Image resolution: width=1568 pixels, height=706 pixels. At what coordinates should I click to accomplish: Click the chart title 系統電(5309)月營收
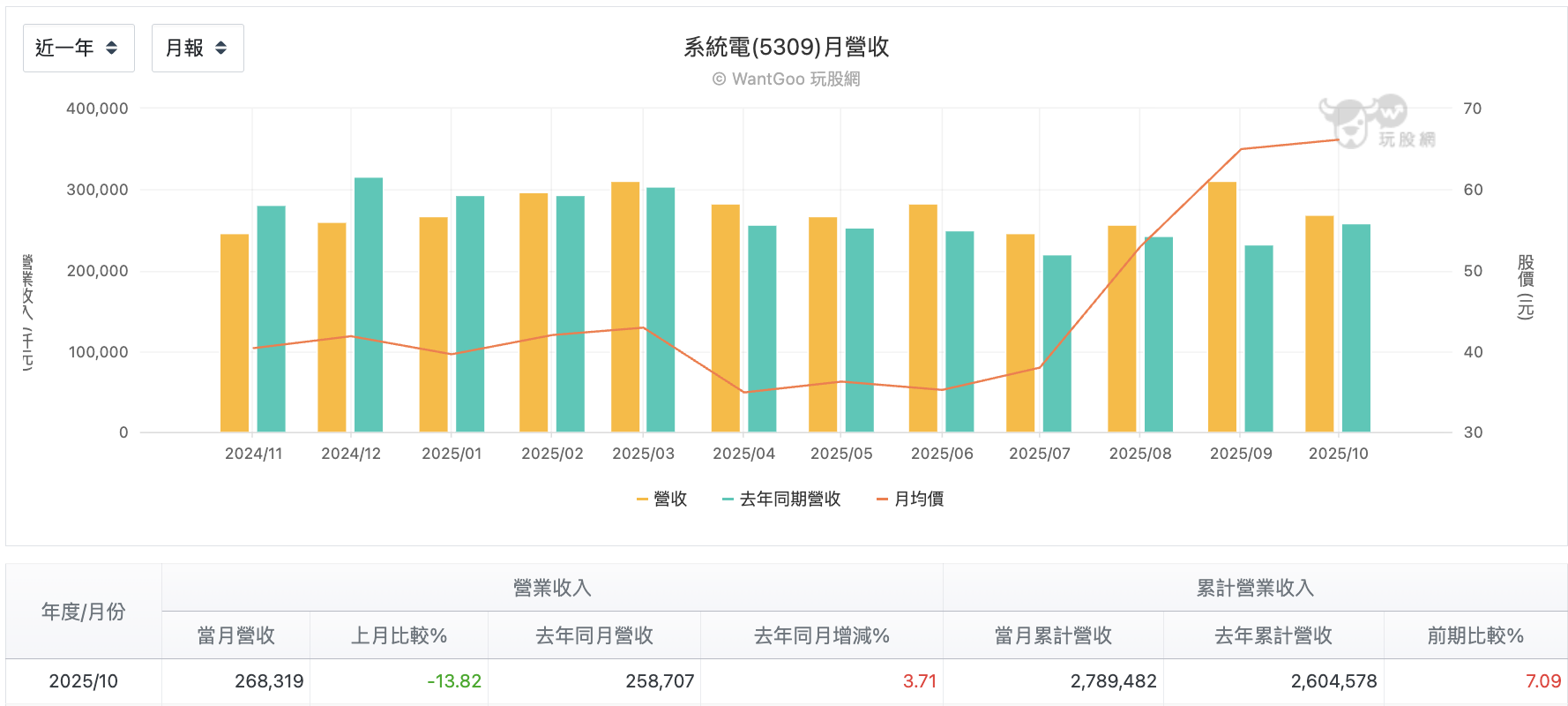[786, 47]
